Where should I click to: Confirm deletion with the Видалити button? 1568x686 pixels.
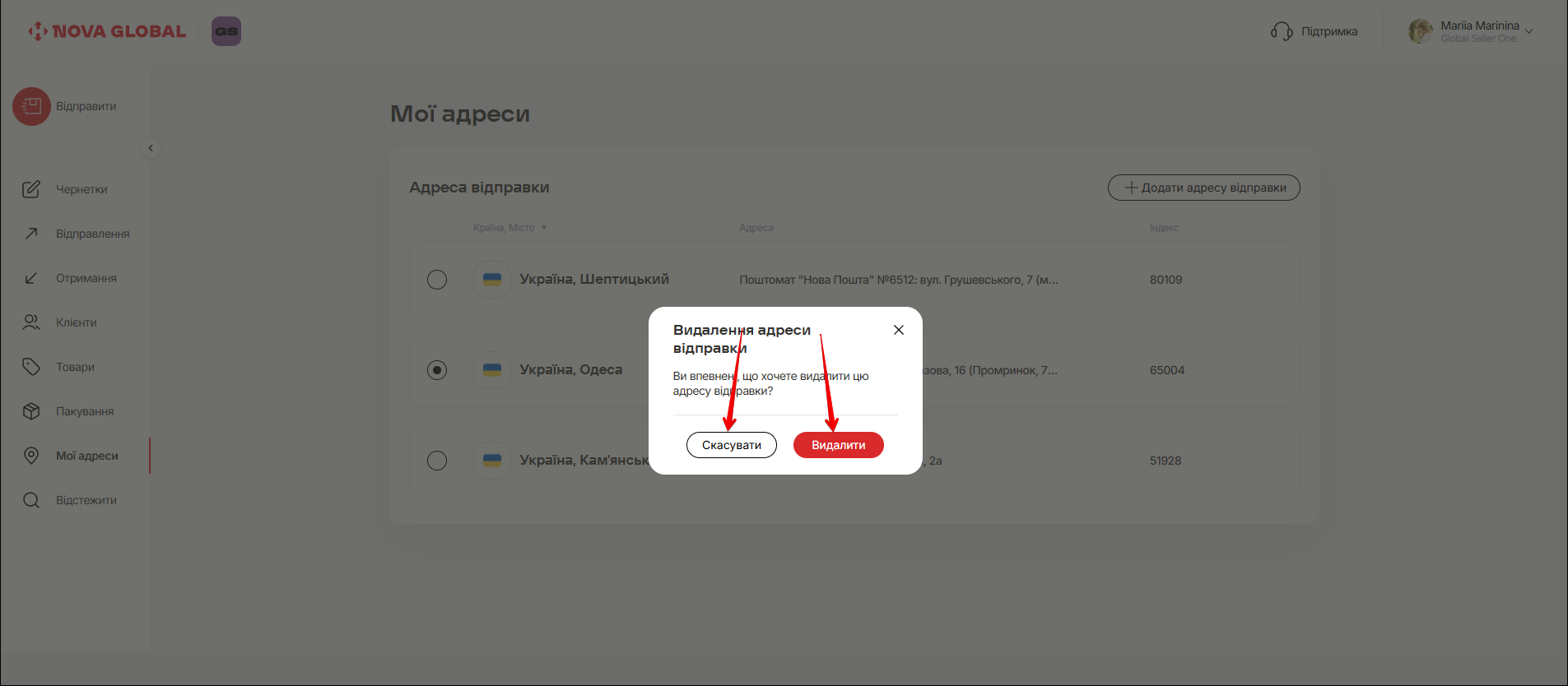tap(838, 445)
